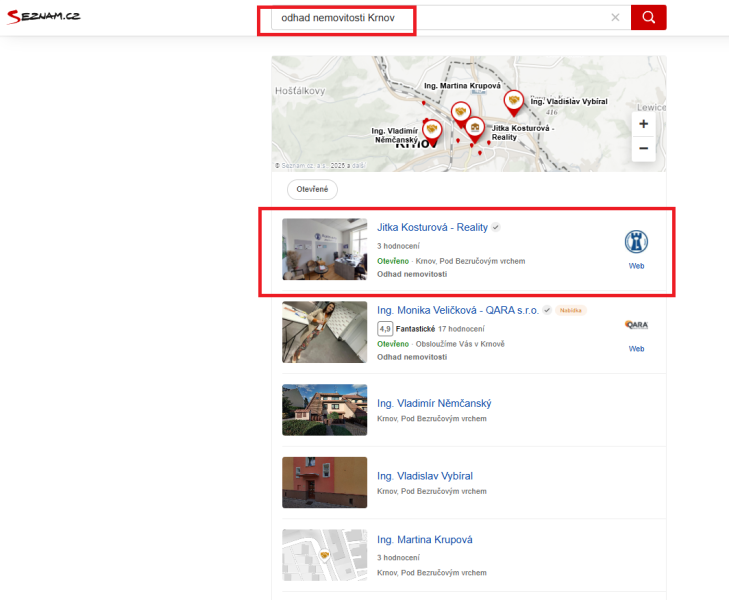Click address text under Ing. Vladimír Němčanský
Screen dimensions: 729x600
(432, 419)
